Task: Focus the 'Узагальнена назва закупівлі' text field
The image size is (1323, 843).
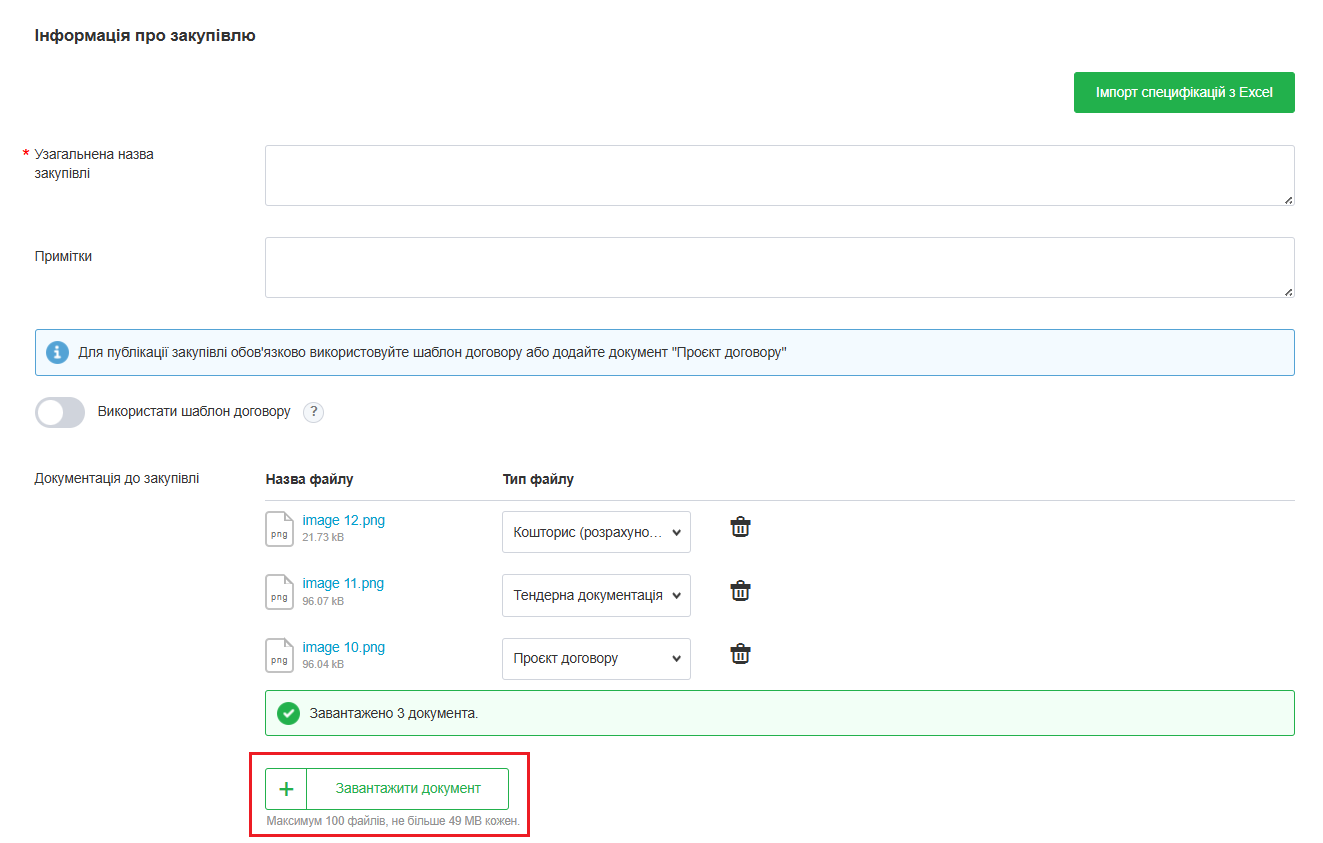Action: (x=778, y=175)
